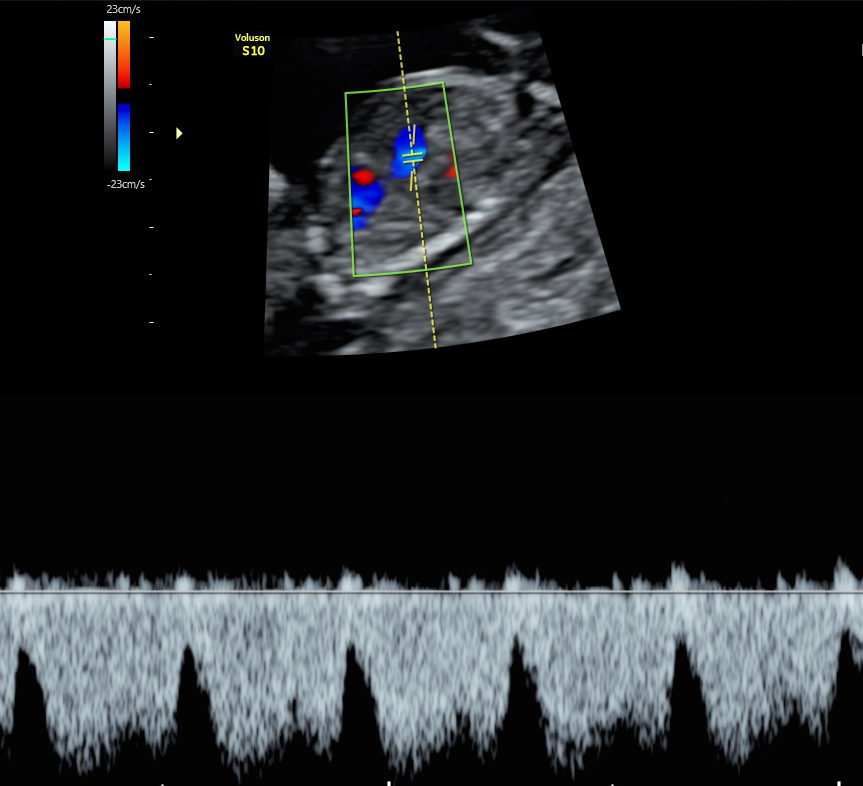Viewport: 863px width, 786px height.
Task: Click the green color Doppler region box
Action: pos(408,179)
